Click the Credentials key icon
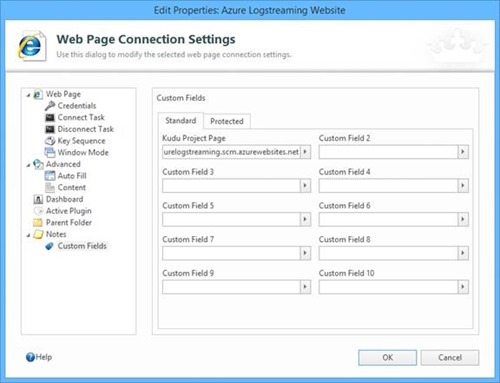 (50, 106)
